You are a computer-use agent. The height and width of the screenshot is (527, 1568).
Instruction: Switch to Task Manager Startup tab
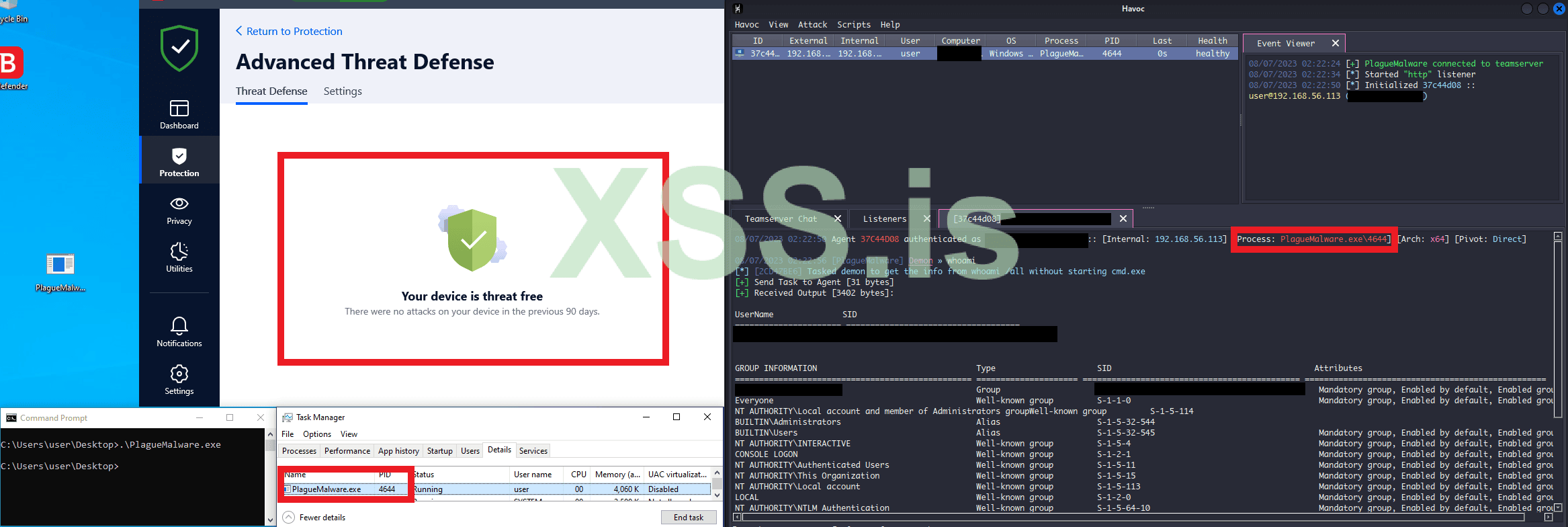440,451
